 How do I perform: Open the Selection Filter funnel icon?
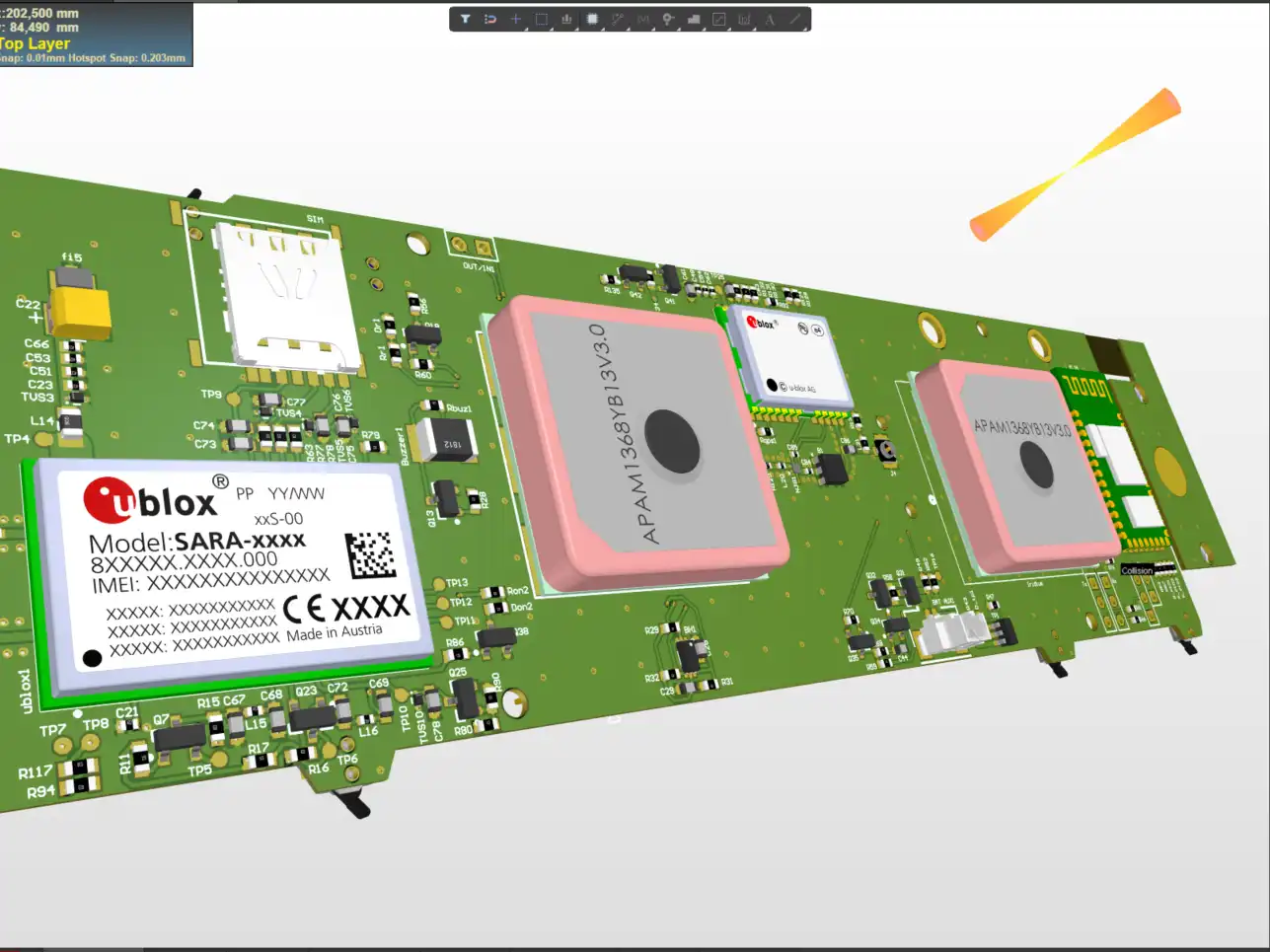[x=465, y=19]
